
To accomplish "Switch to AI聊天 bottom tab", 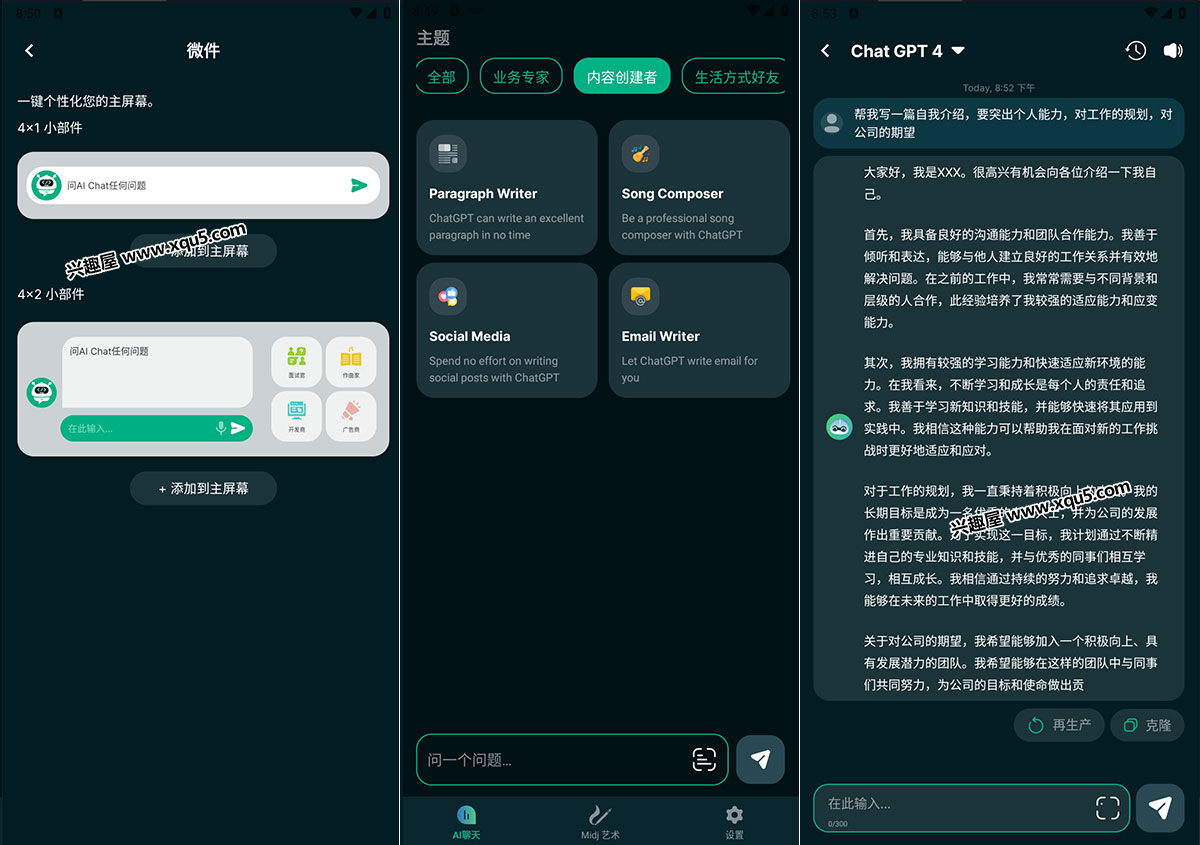I will (467, 821).
